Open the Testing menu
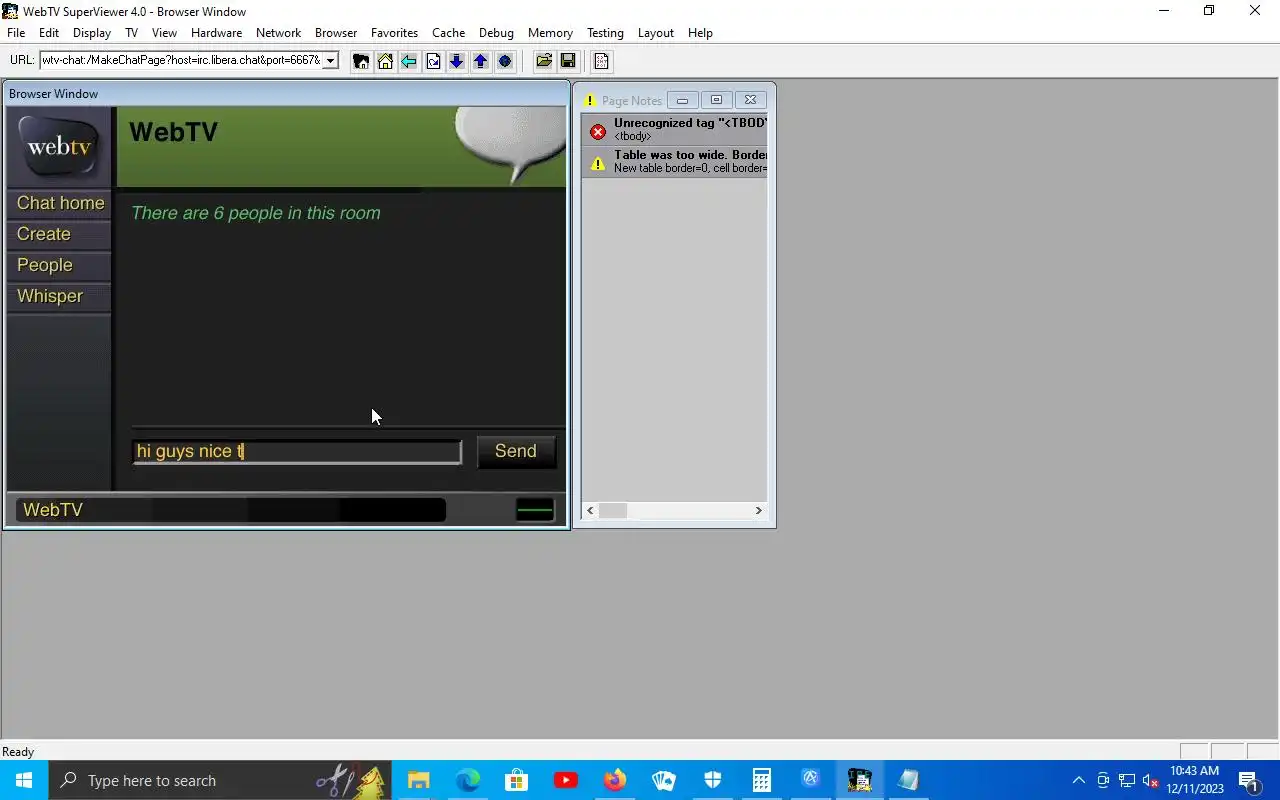The image size is (1280, 800). 605,33
